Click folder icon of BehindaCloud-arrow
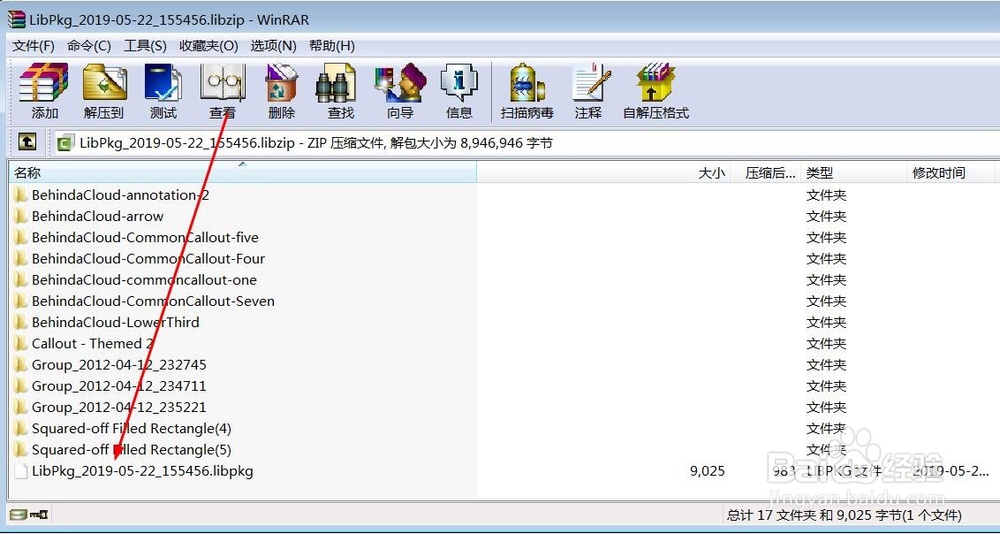The image size is (1000, 534). pyautogui.click(x=20, y=216)
